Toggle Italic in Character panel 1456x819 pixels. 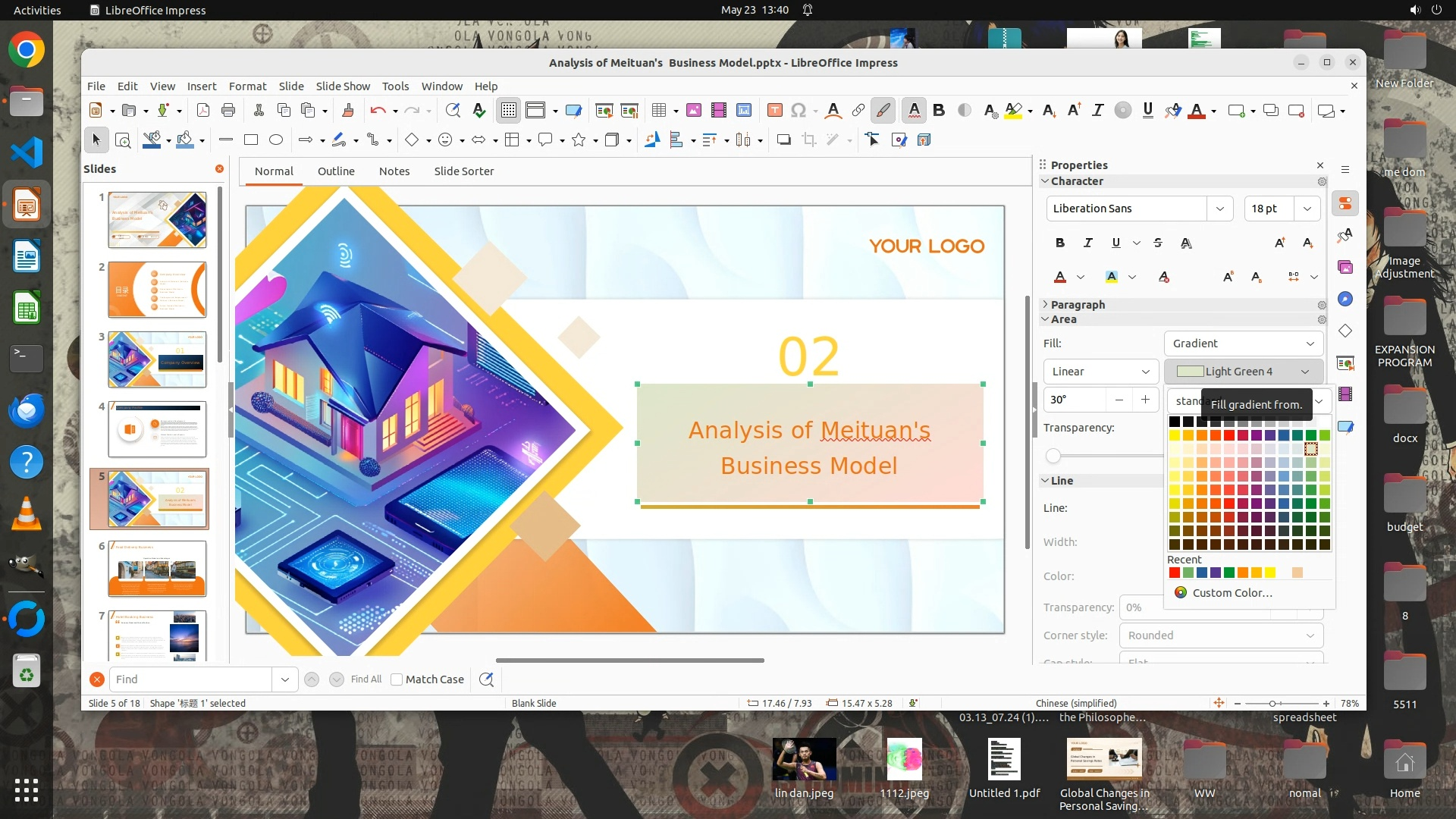1087,243
